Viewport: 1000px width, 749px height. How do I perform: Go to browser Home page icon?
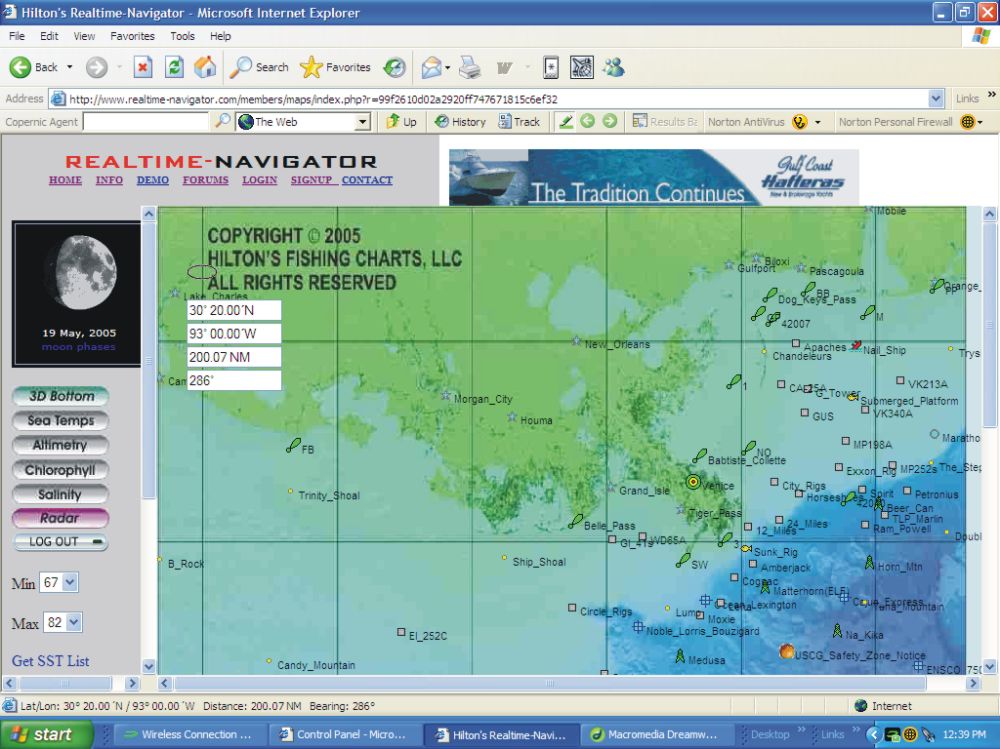[x=205, y=67]
